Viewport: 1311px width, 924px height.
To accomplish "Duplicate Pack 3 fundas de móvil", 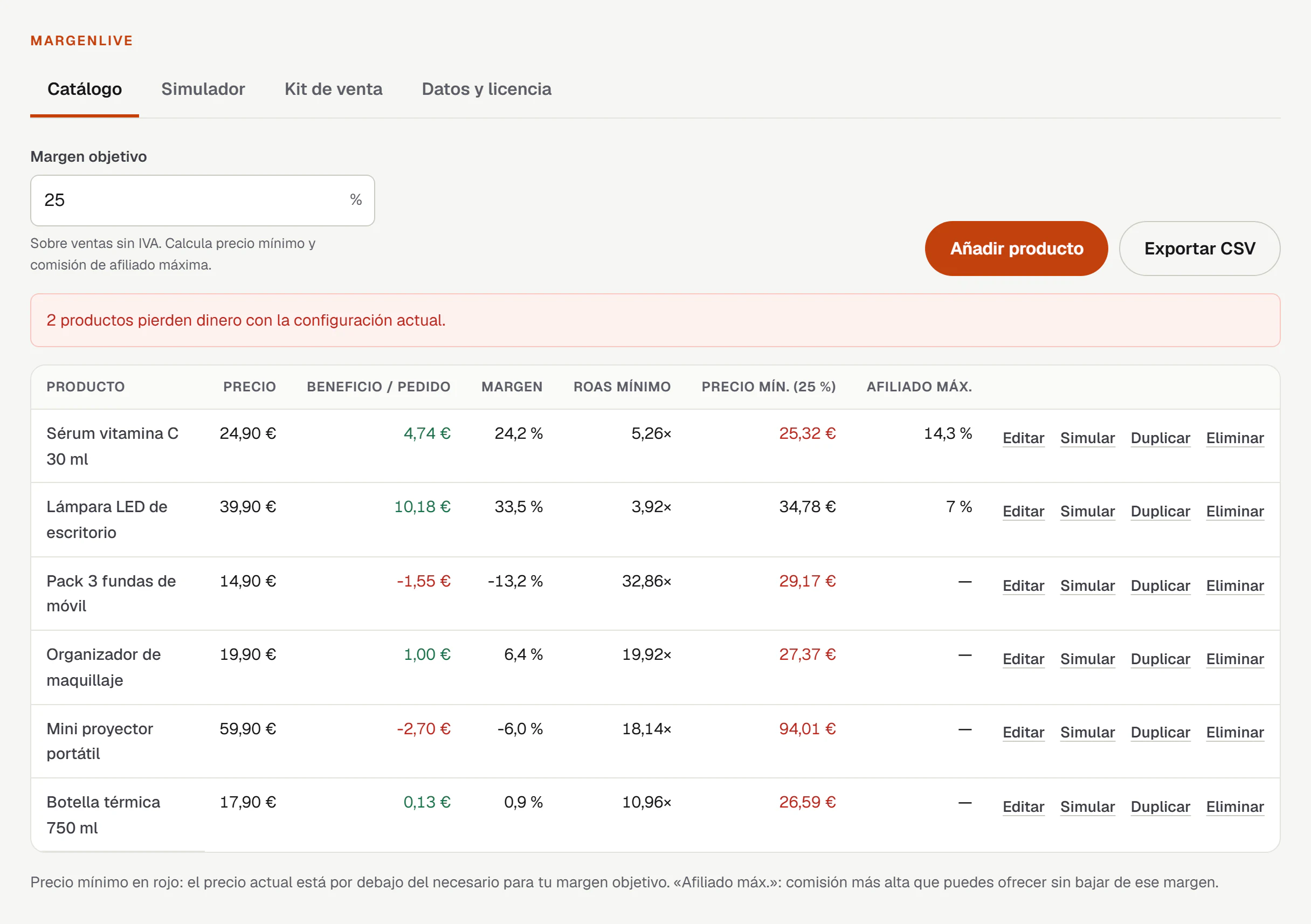I will pyautogui.click(x=1160, y=585).
